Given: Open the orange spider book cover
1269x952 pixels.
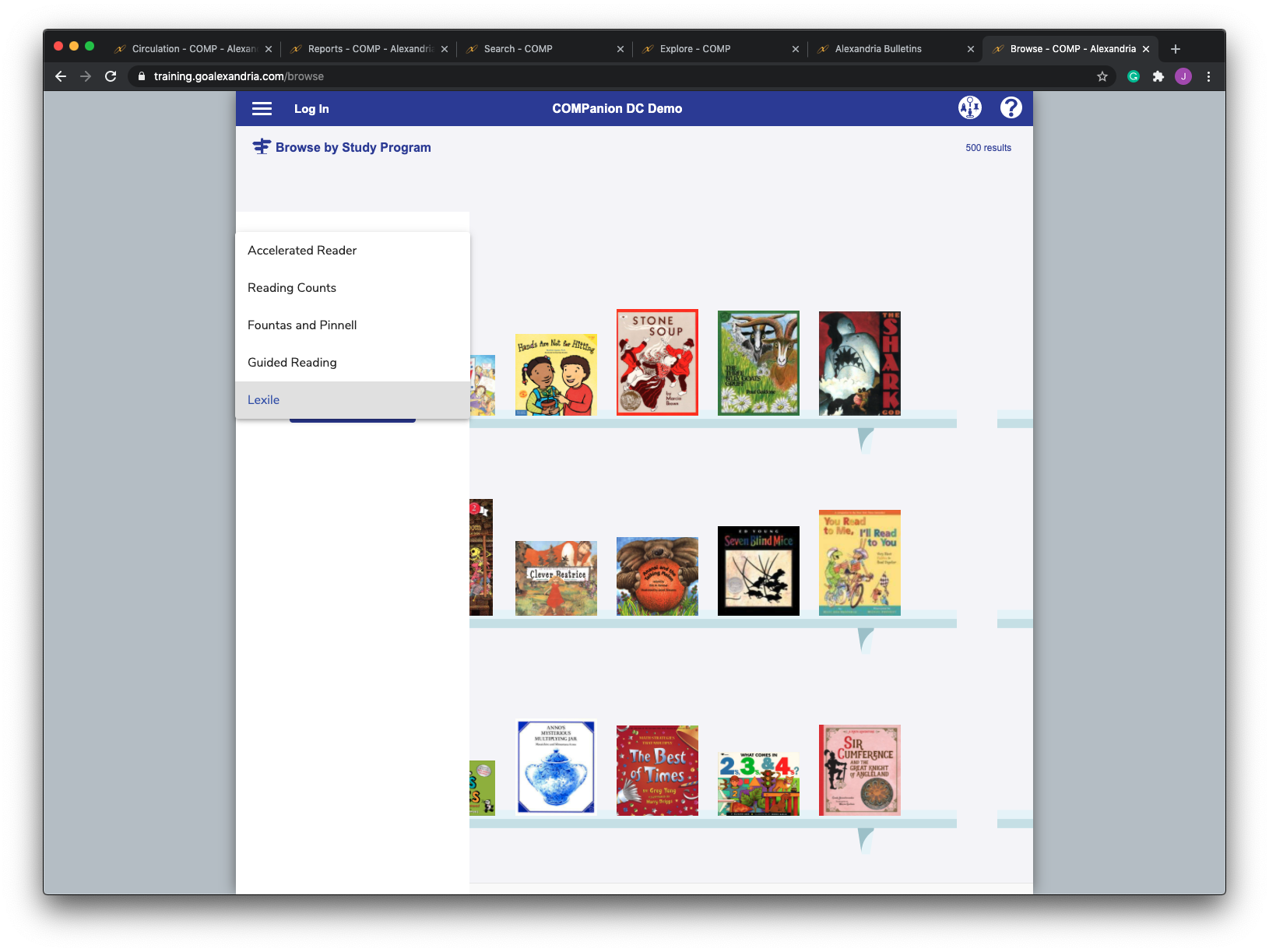Looking at the screenshot, I should tap(657, 576).
